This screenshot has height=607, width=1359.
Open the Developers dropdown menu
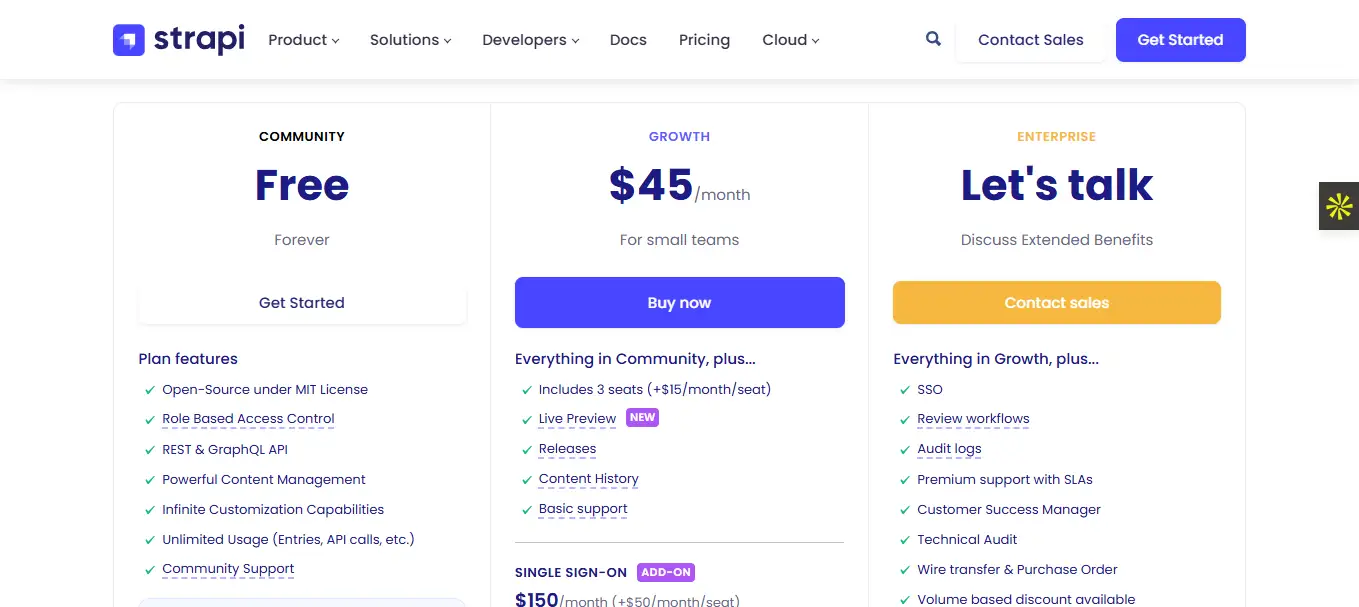(530, 40)
